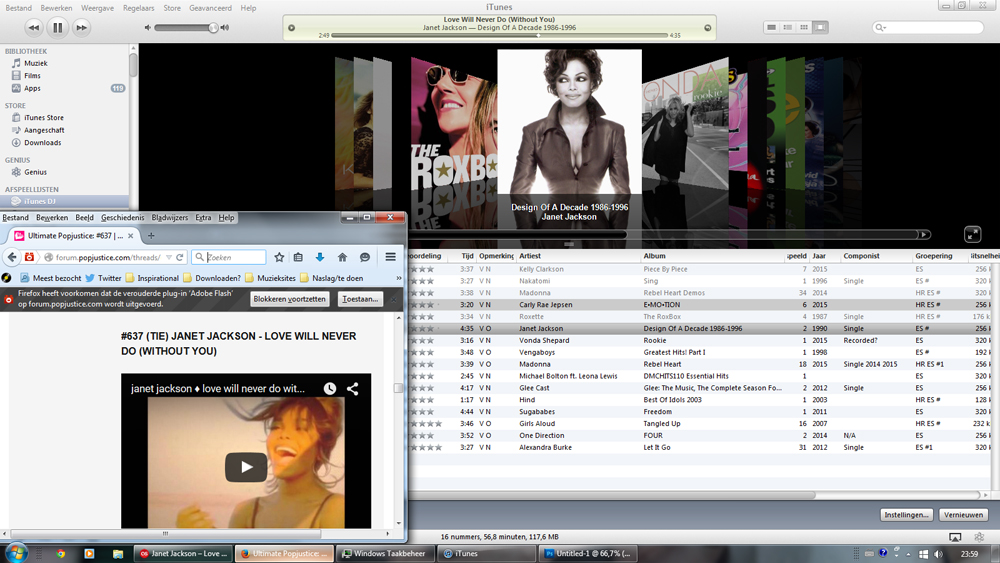The width and height of the screenshot is (1000, 563).
Task: Reload the Popjustice page
Action: tap(180, 257)
